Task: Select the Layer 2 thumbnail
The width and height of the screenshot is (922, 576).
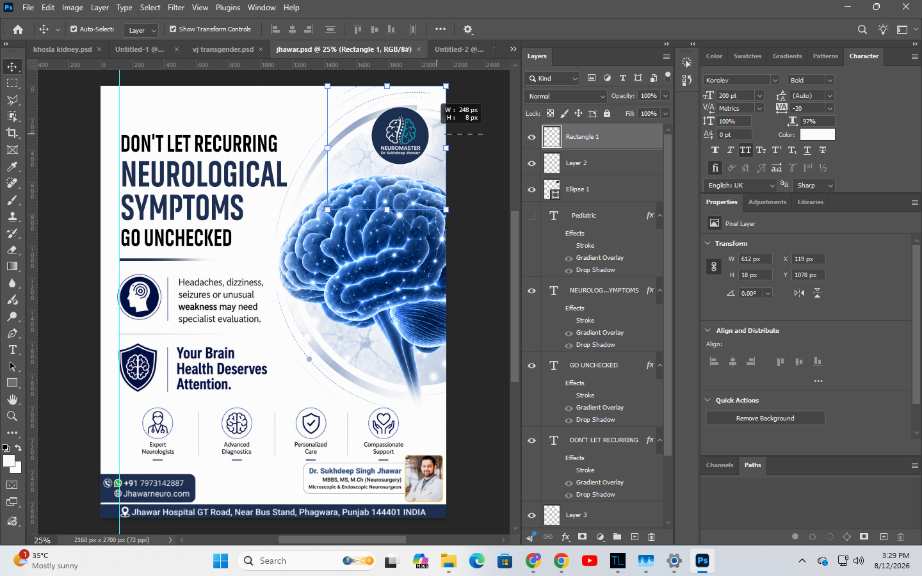Action: (552, 163)
